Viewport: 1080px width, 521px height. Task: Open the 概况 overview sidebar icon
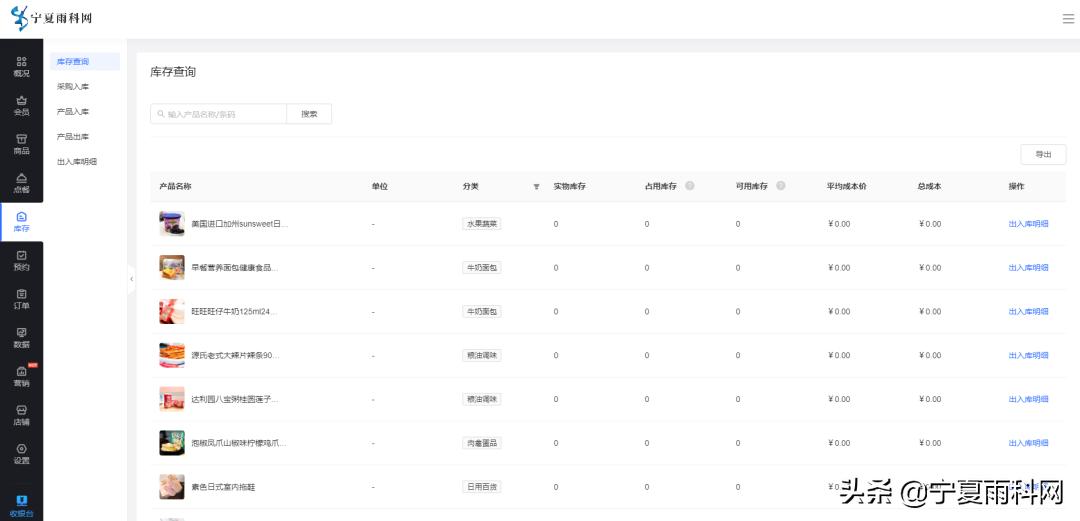[21, 67]
